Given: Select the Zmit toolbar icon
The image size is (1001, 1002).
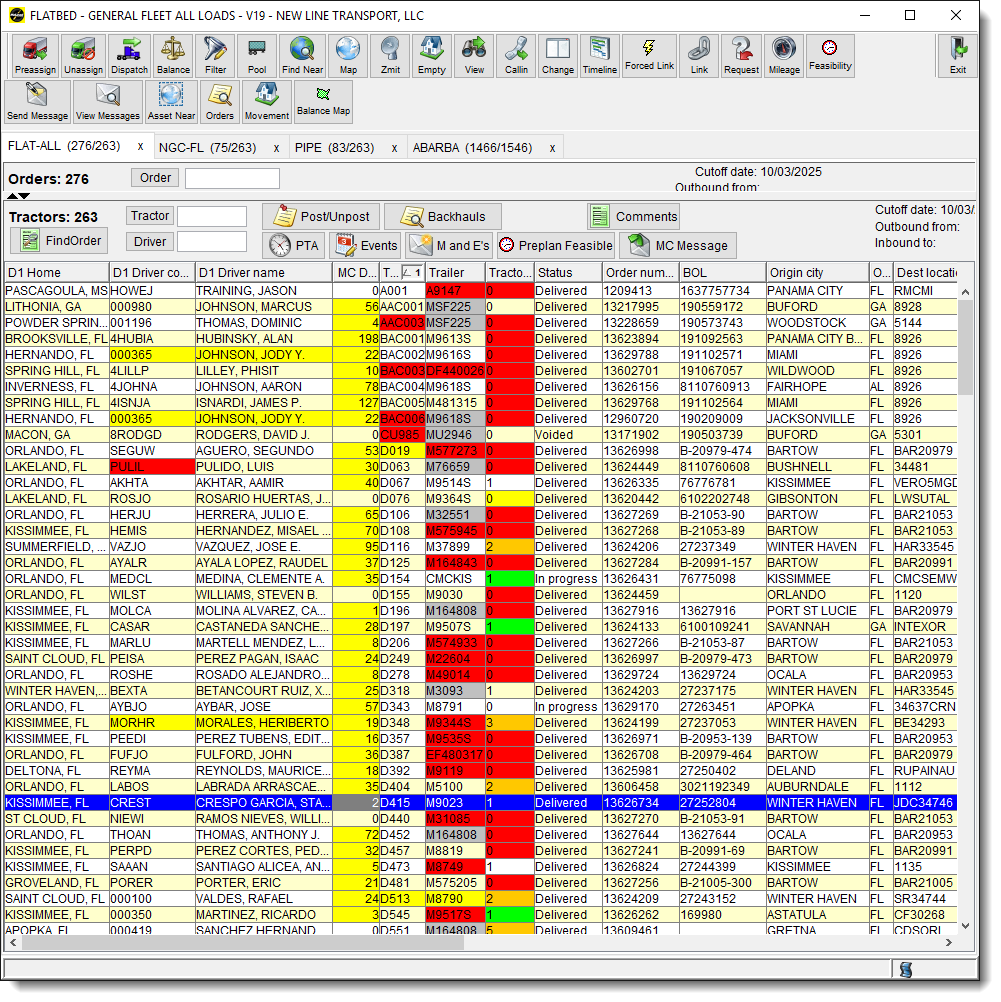Looking at the screenshot, I should (390, 56).
